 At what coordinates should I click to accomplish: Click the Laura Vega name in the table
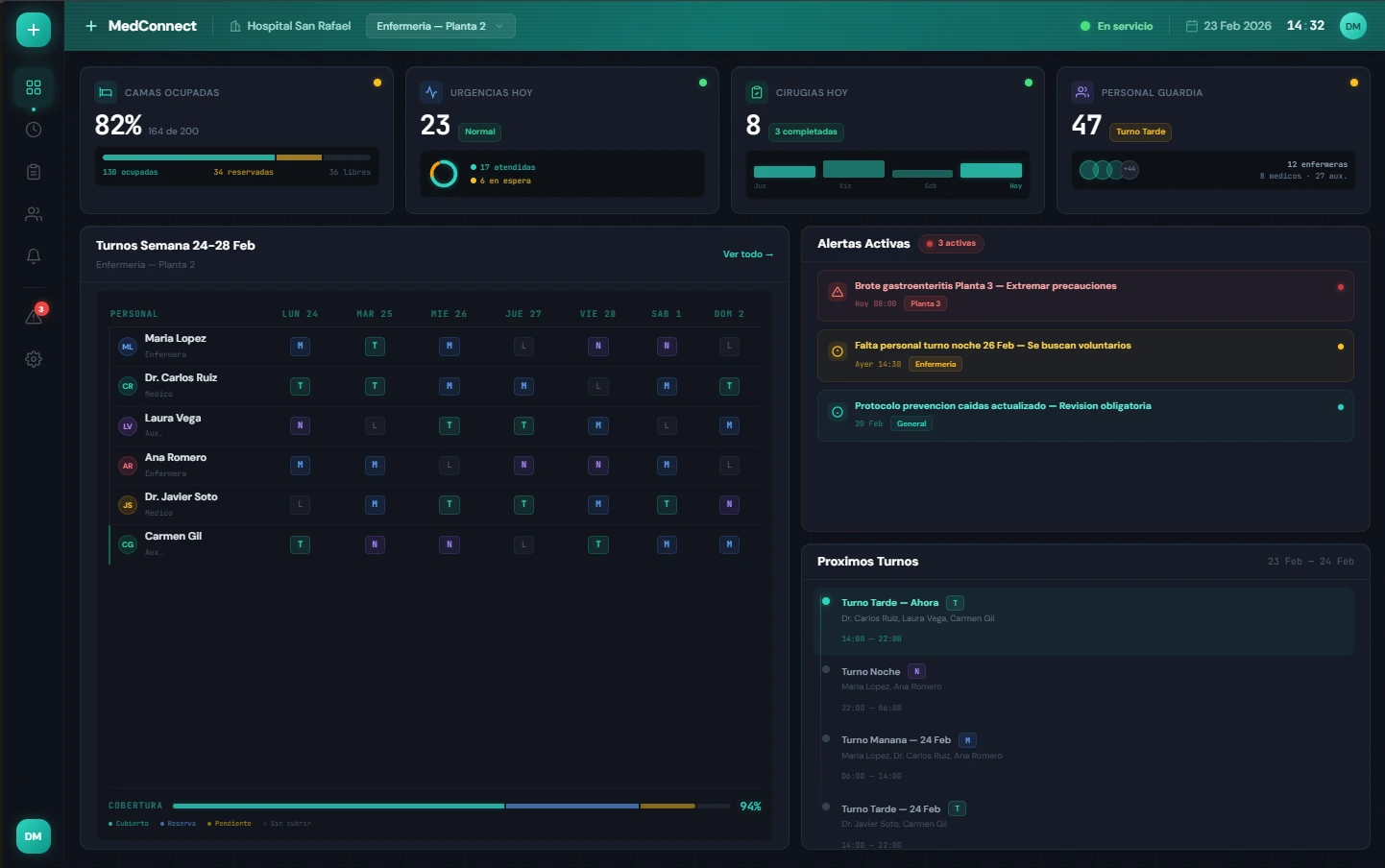tap(173, 418)
